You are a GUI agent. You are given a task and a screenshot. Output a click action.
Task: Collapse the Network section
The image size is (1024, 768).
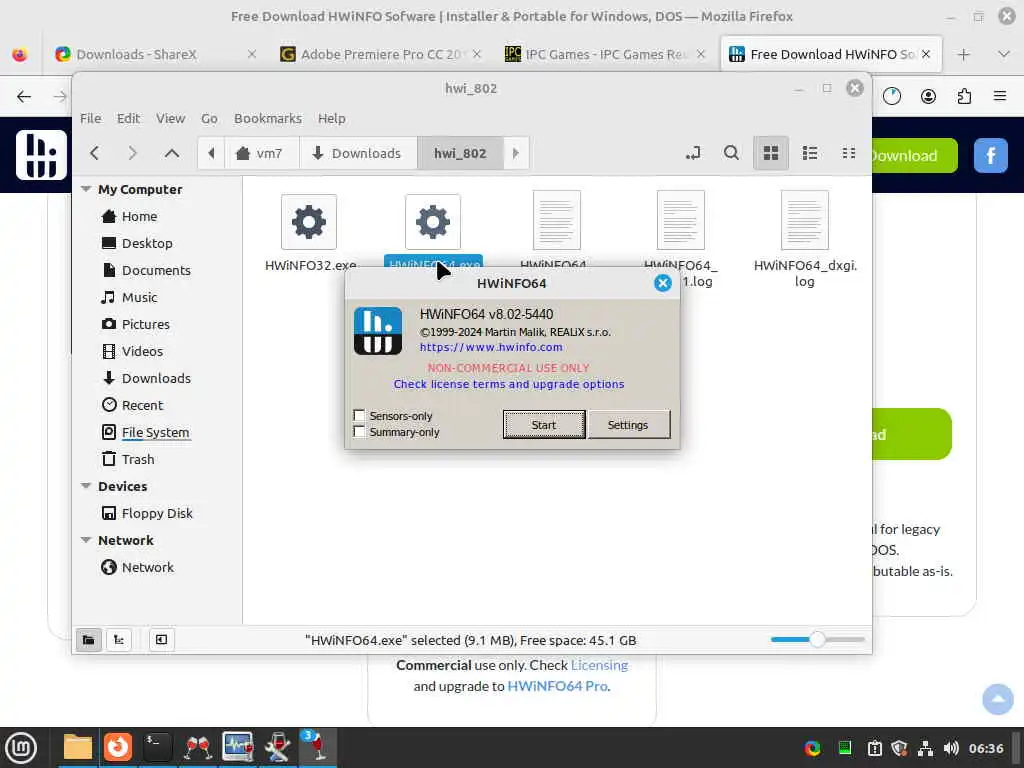86,541
